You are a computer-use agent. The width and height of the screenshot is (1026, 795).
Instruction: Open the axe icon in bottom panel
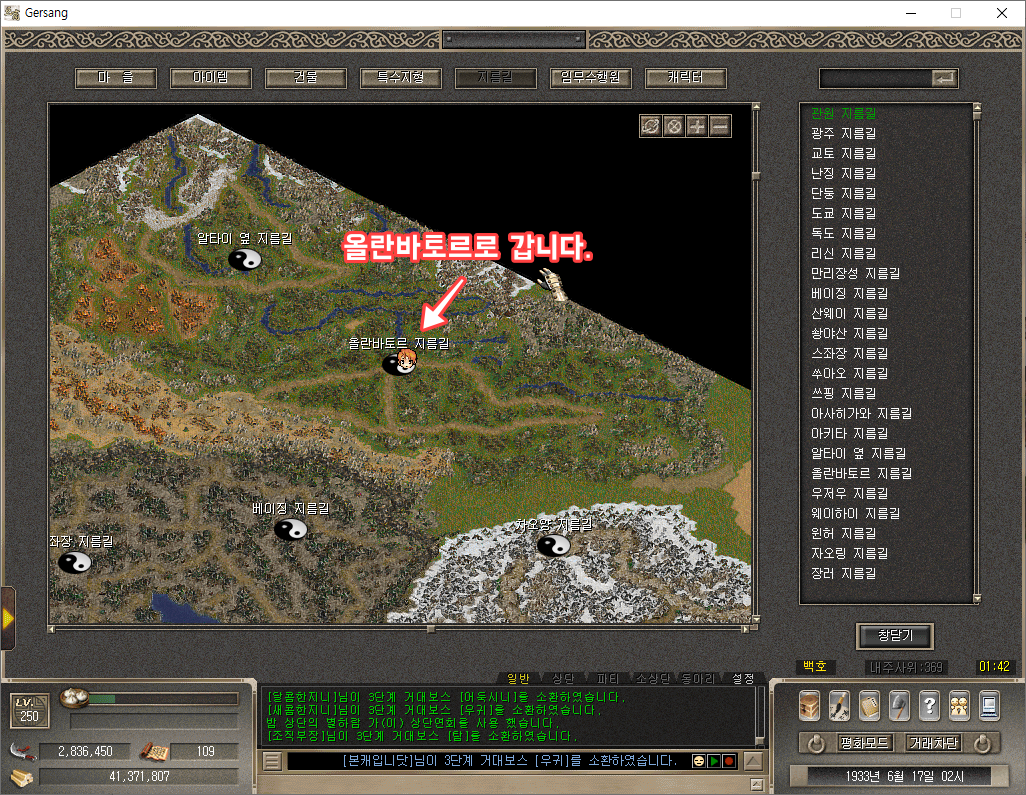pos(900,706)
